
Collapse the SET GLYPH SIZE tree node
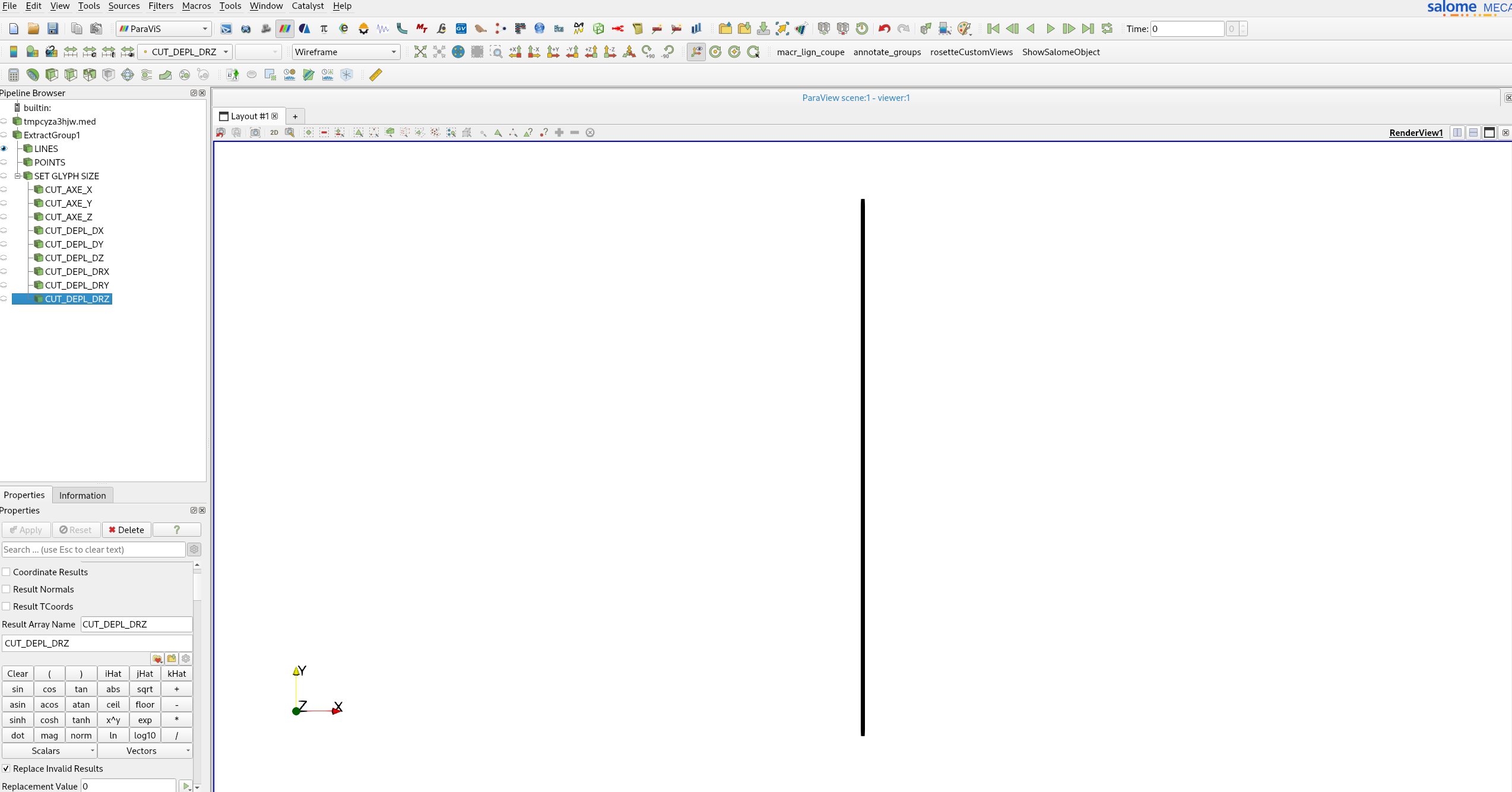(x=18, y=176)
